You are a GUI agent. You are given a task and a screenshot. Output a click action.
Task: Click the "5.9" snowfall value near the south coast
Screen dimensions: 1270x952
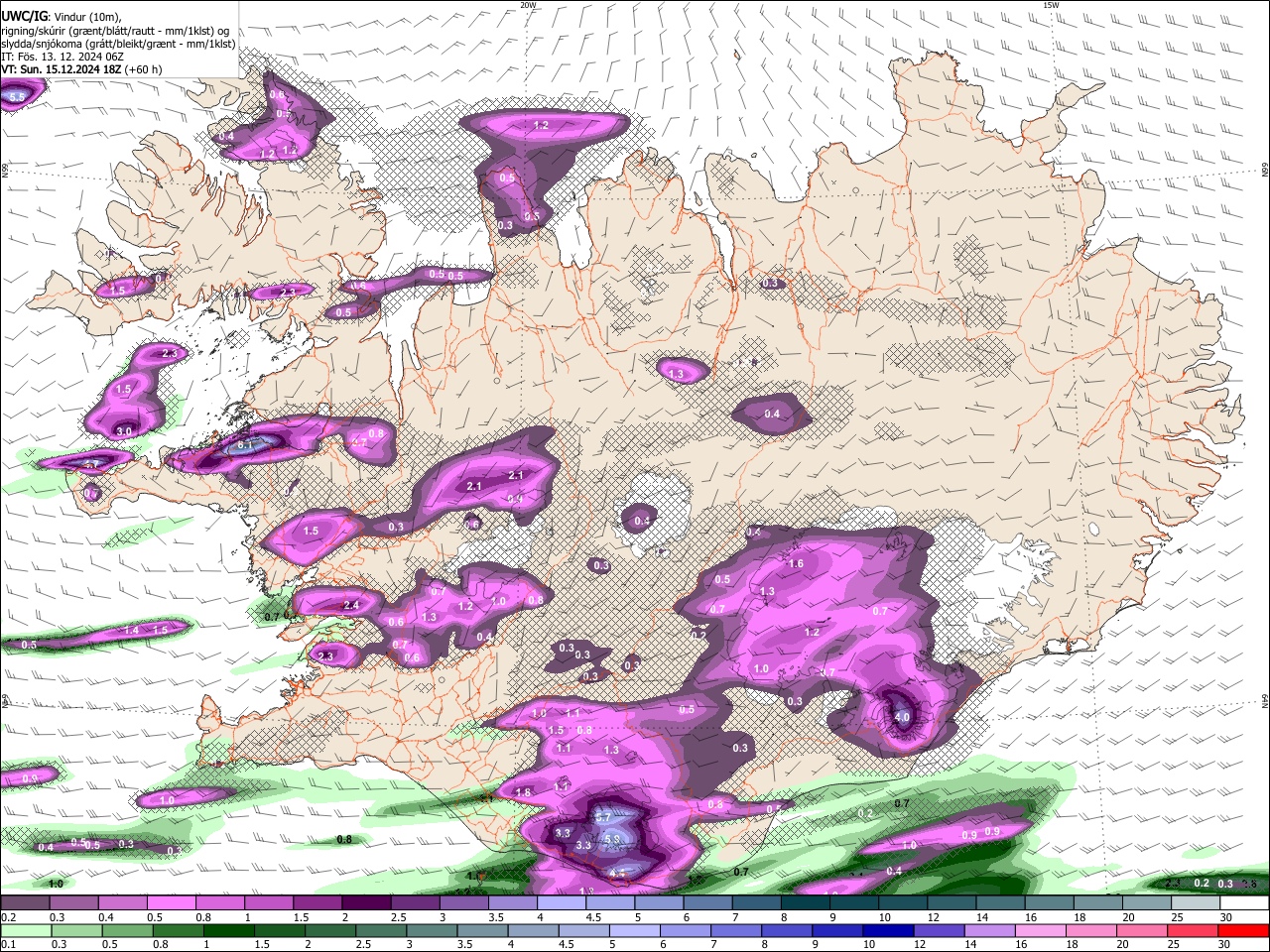tap(612, 839)
